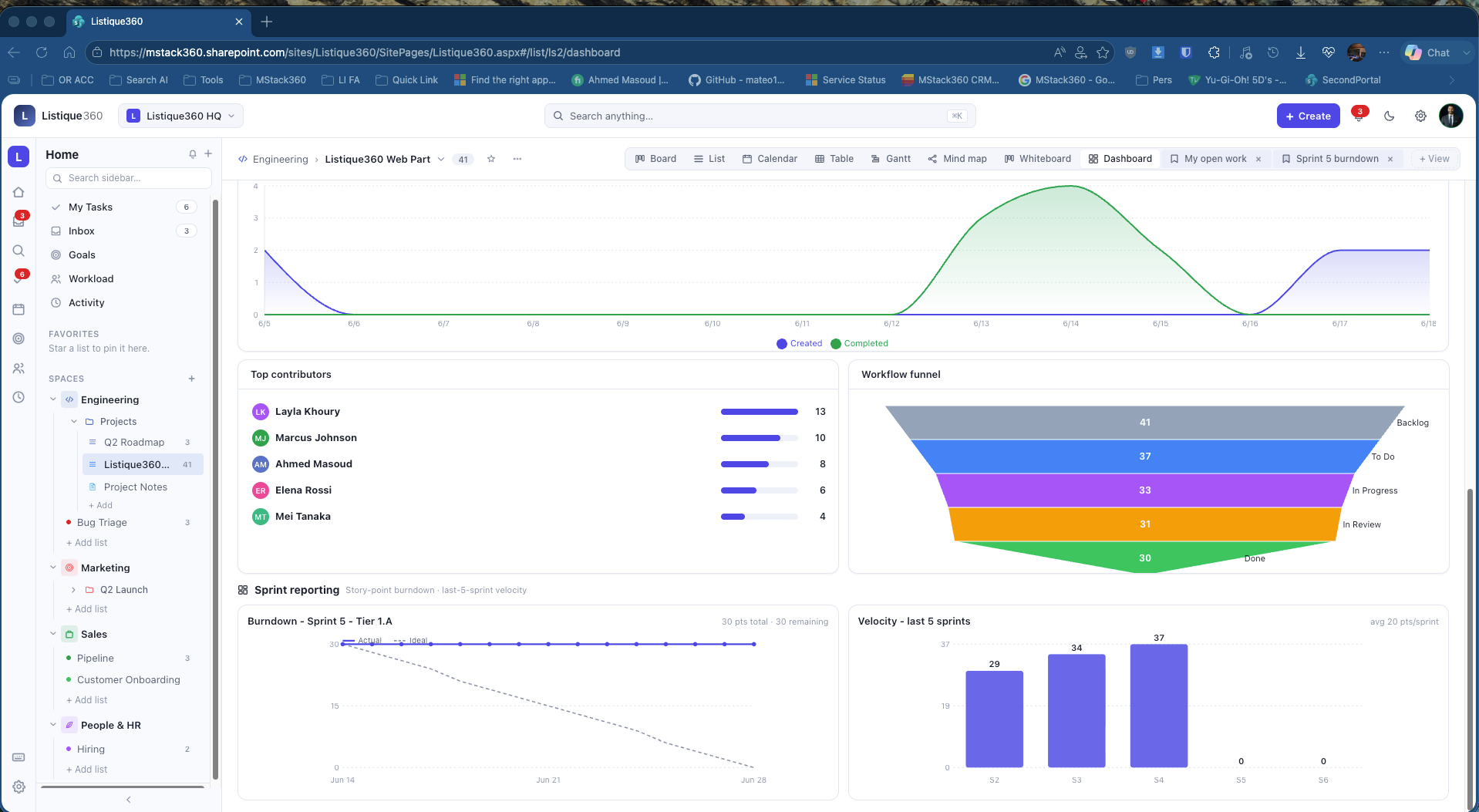Click the notifications bell with 3 badge

[x=1359, y=116]
